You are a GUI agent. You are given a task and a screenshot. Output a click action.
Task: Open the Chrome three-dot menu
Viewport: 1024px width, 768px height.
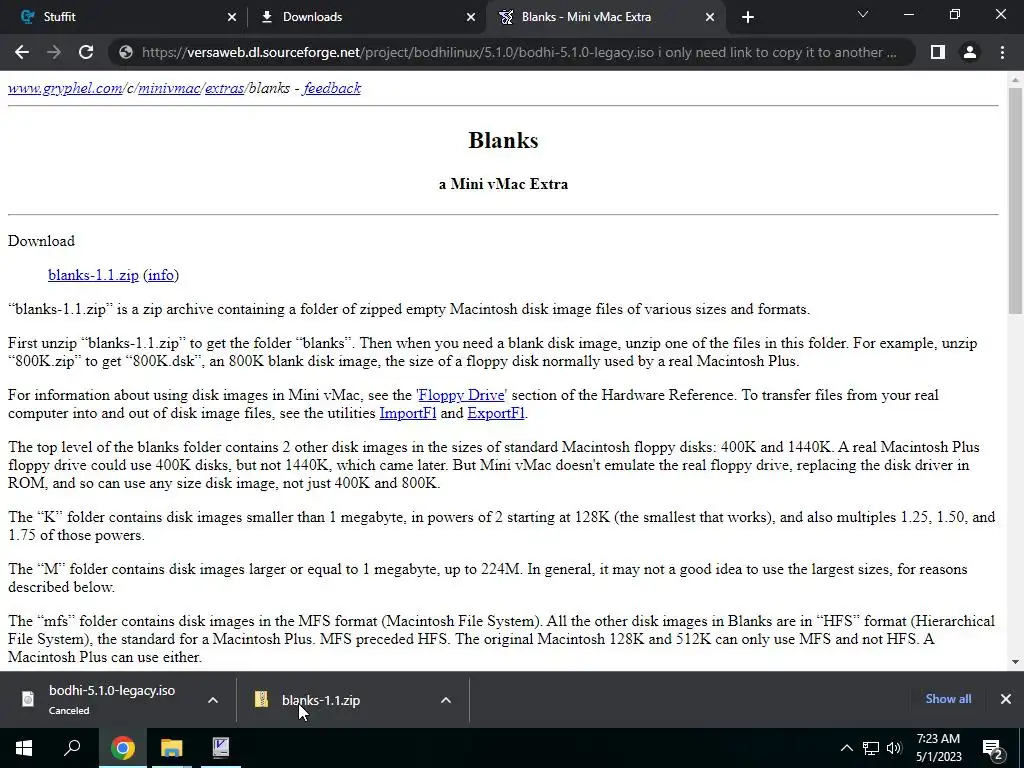(x=1002, y=52)
